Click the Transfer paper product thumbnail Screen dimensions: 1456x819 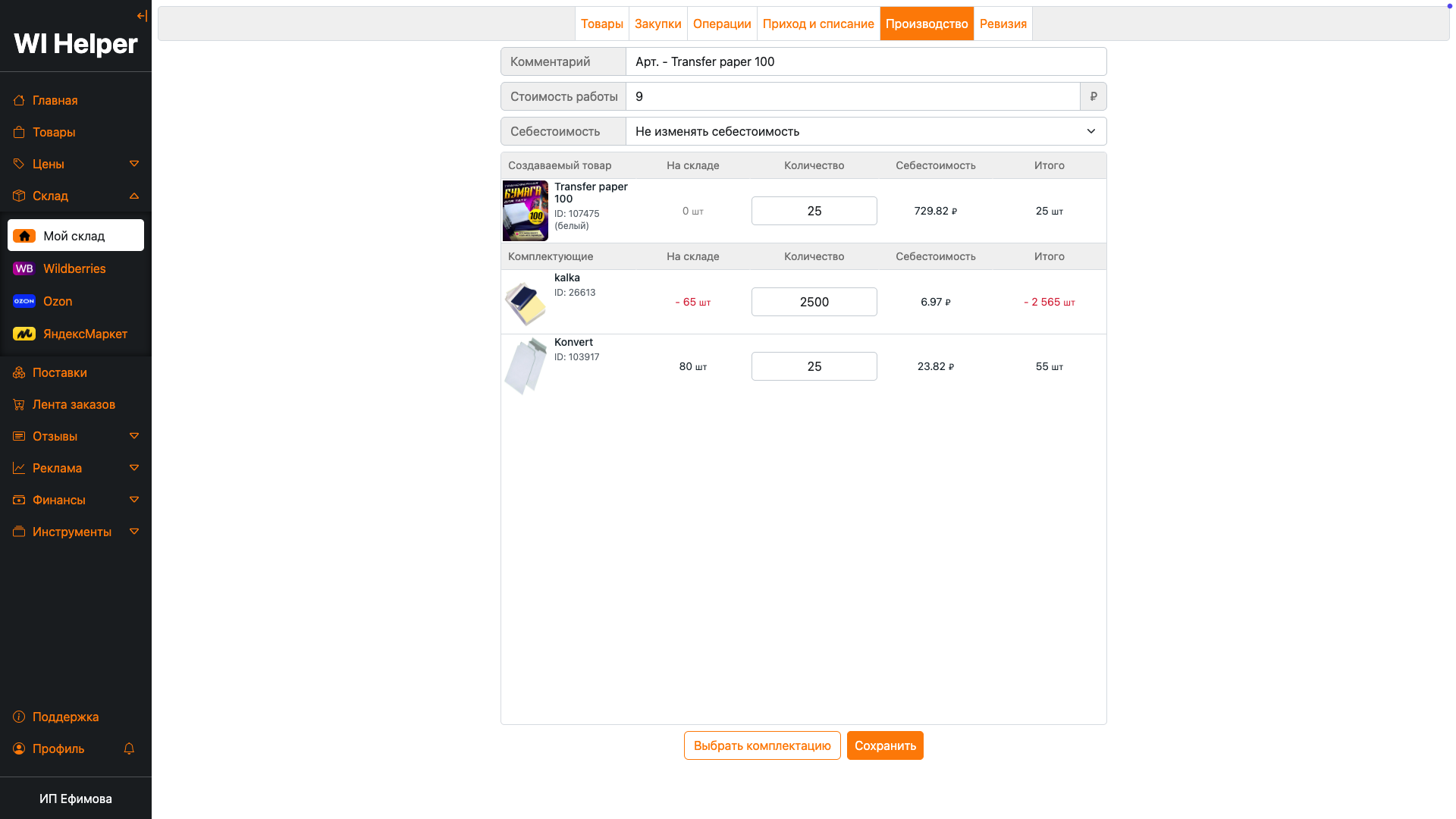[x=526, y=211]
